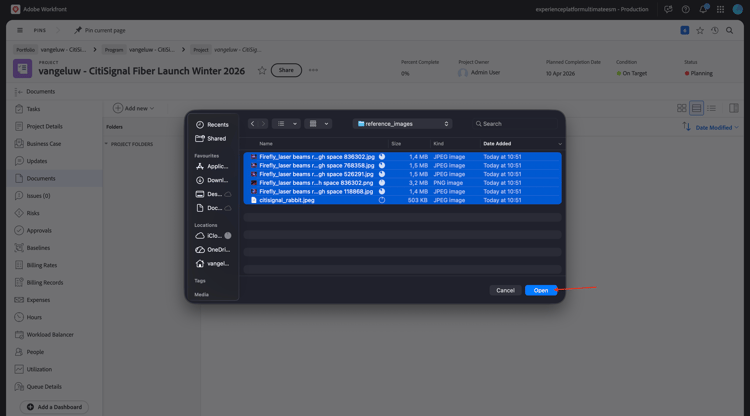Switch documents to compact list view
750x416 pixels.
(x=712, y=108)
